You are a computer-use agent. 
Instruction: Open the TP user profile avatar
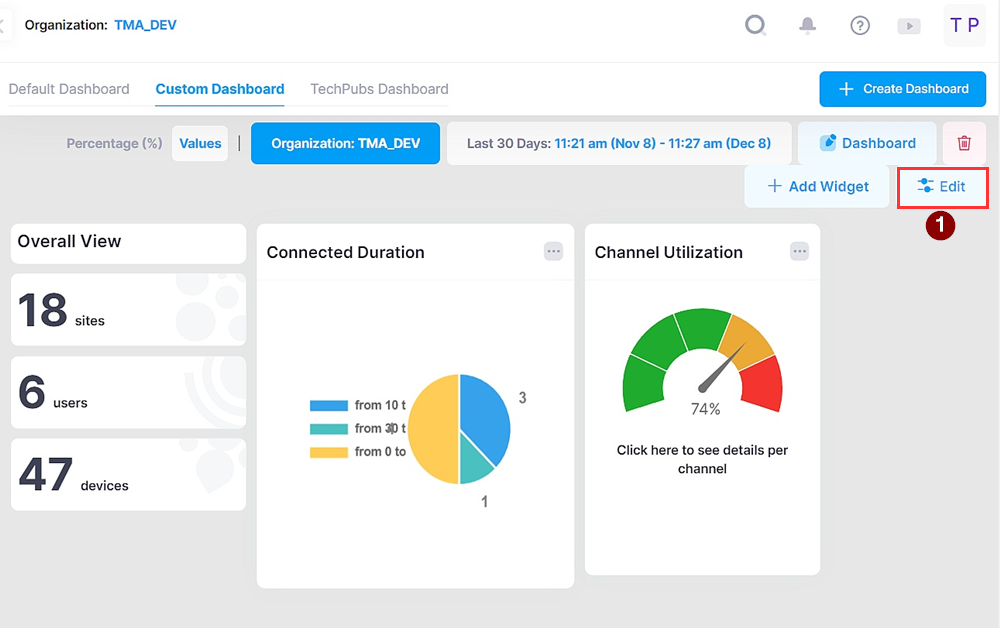[965, 26]
